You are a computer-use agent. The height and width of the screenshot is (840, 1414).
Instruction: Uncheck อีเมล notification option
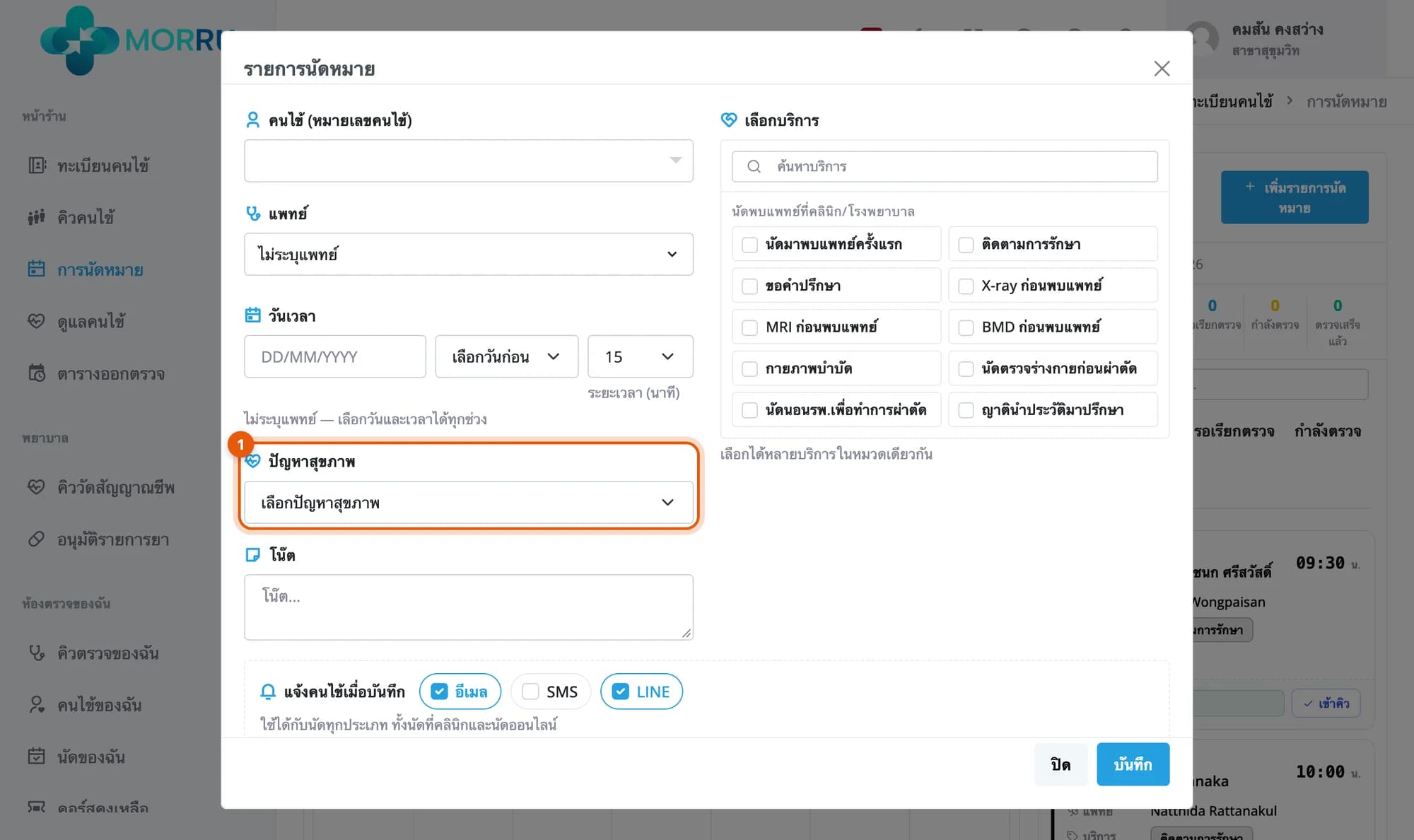[439, 692]
